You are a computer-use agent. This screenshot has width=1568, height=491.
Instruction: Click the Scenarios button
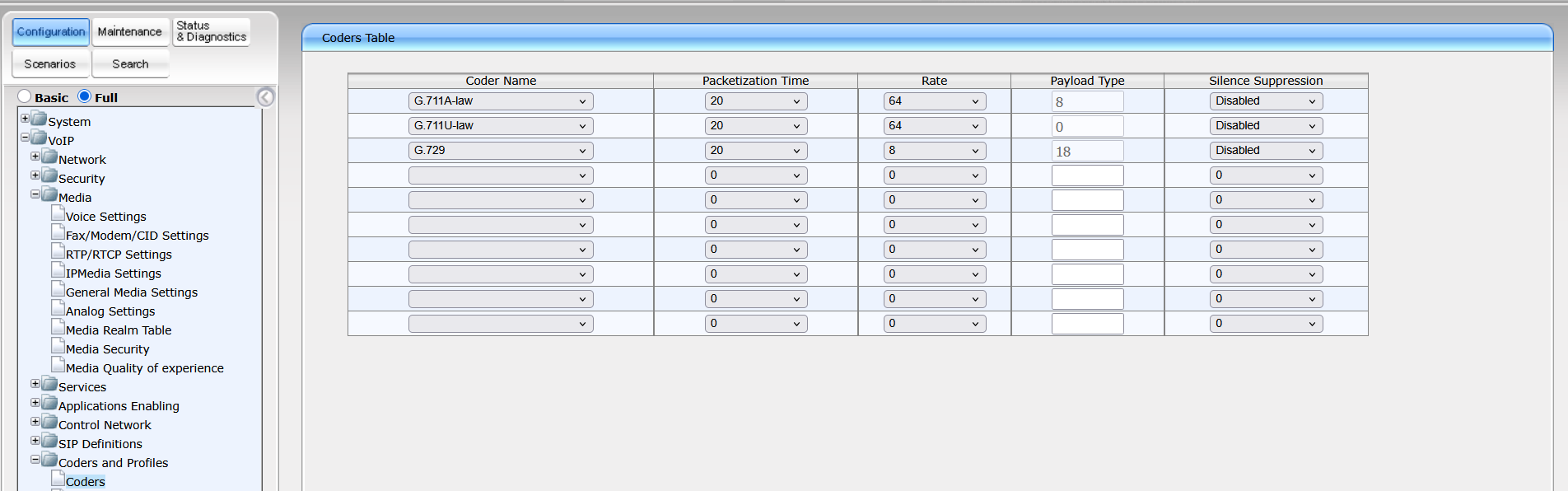pyautogui.click(x=50, y=64)
